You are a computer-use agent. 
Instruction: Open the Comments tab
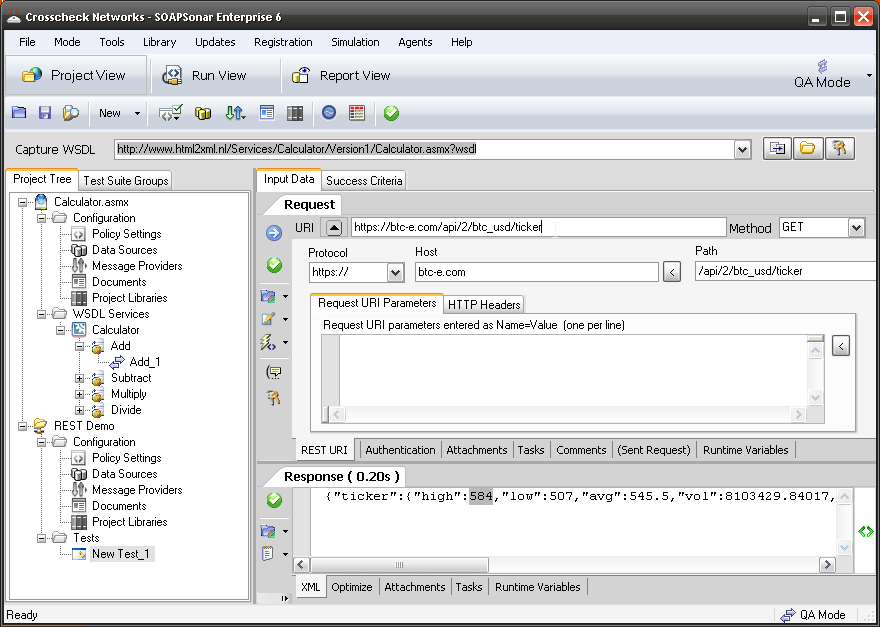click(x=581, y=450)
